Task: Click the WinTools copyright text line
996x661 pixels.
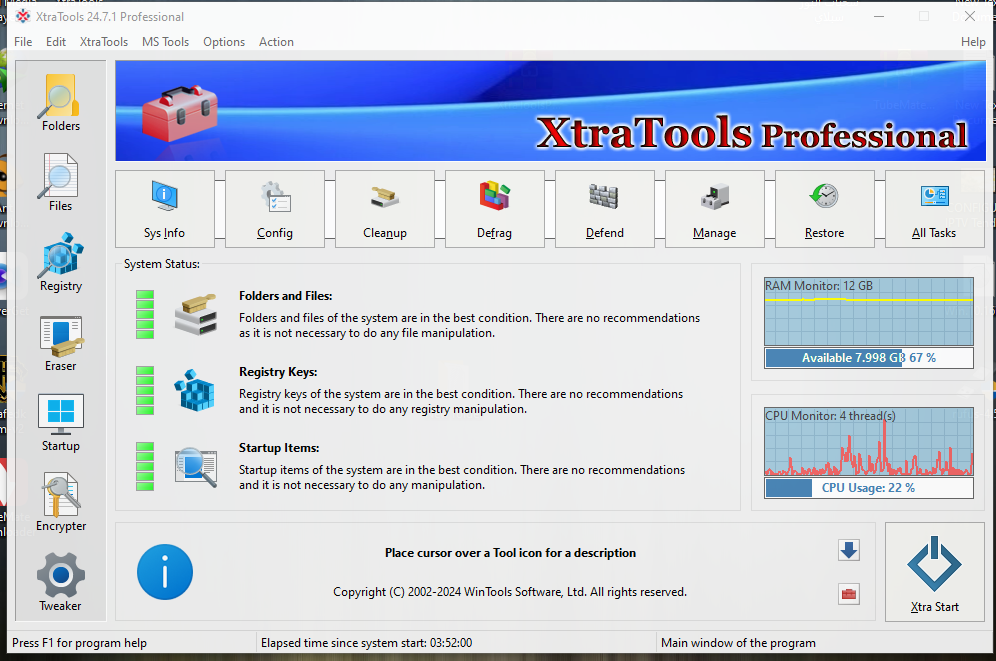Action: 510,592
